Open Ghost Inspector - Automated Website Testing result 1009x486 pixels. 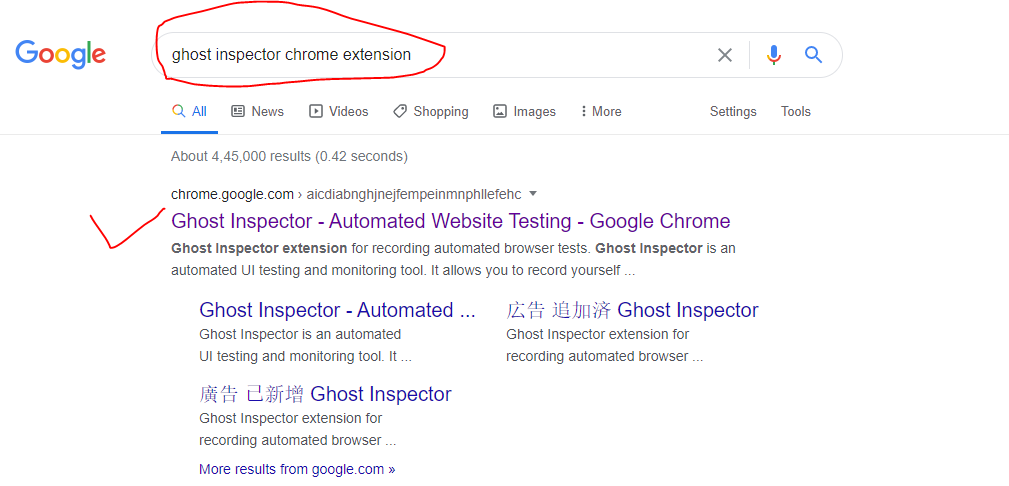tap(450, 221)
